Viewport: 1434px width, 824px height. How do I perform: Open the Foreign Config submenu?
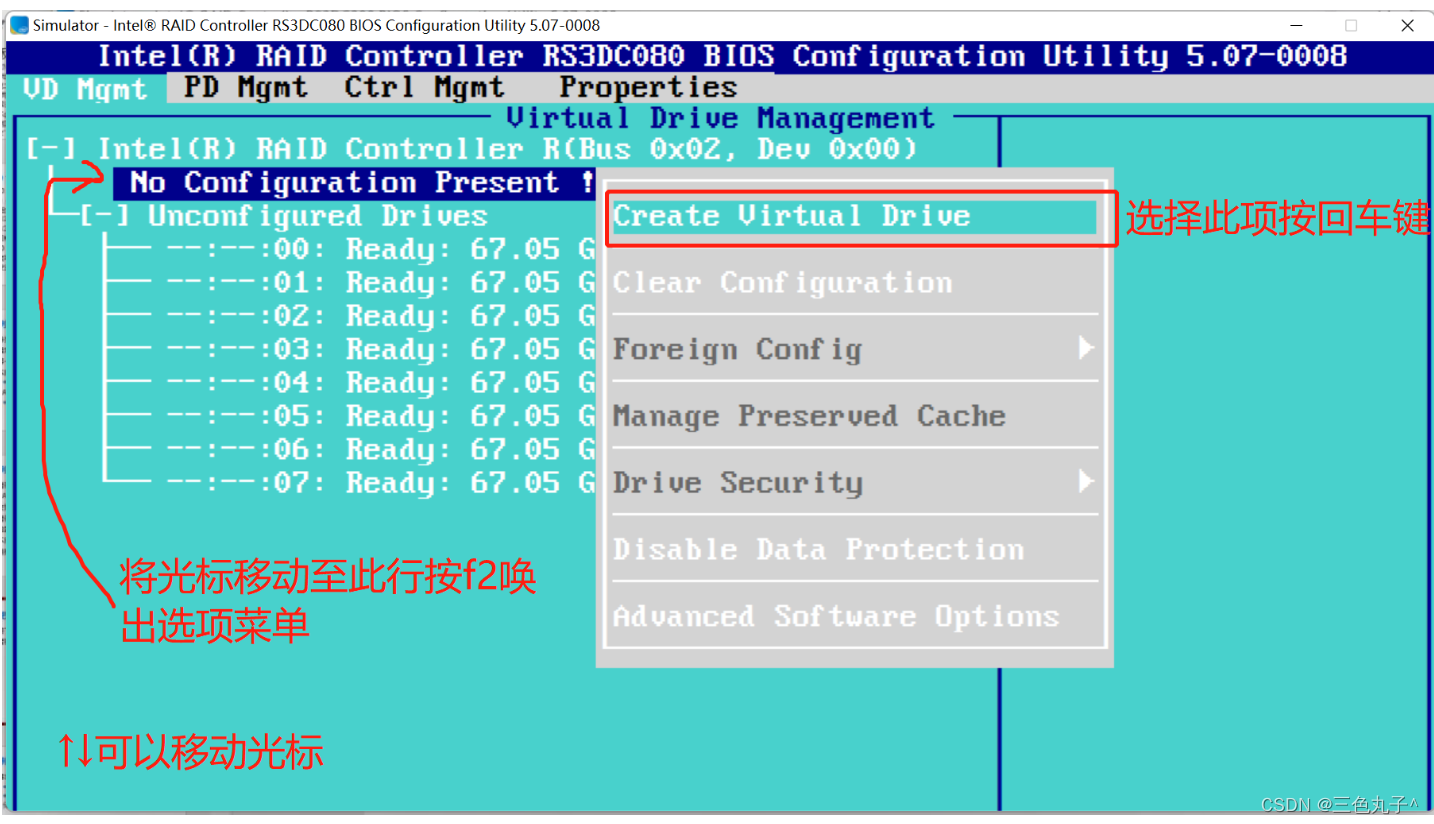pyautogui.click(x=855, y=349)
